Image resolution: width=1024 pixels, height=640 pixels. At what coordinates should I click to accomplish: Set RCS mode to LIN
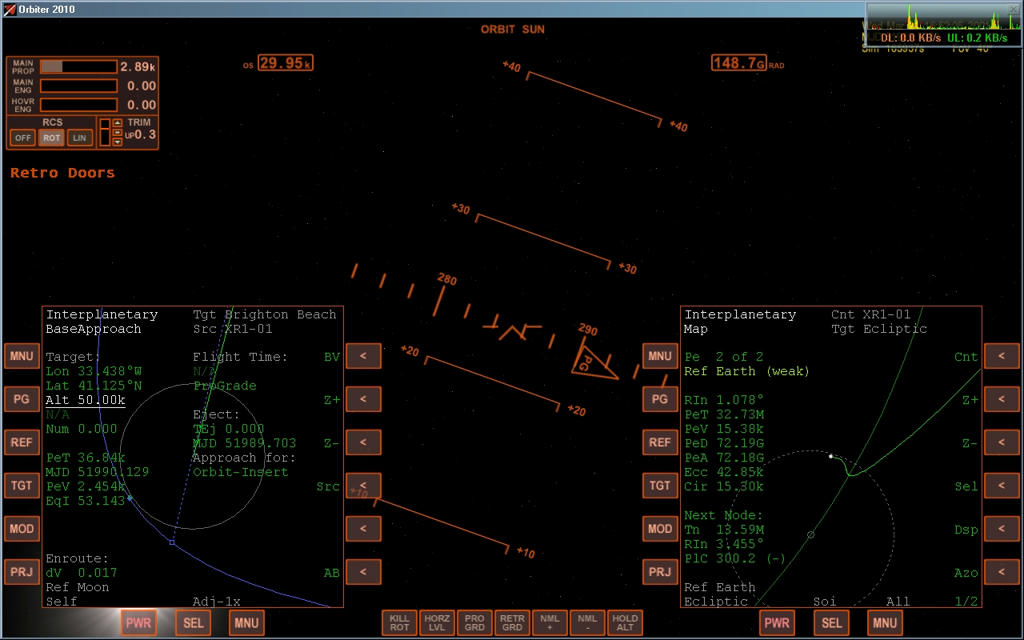80,138
